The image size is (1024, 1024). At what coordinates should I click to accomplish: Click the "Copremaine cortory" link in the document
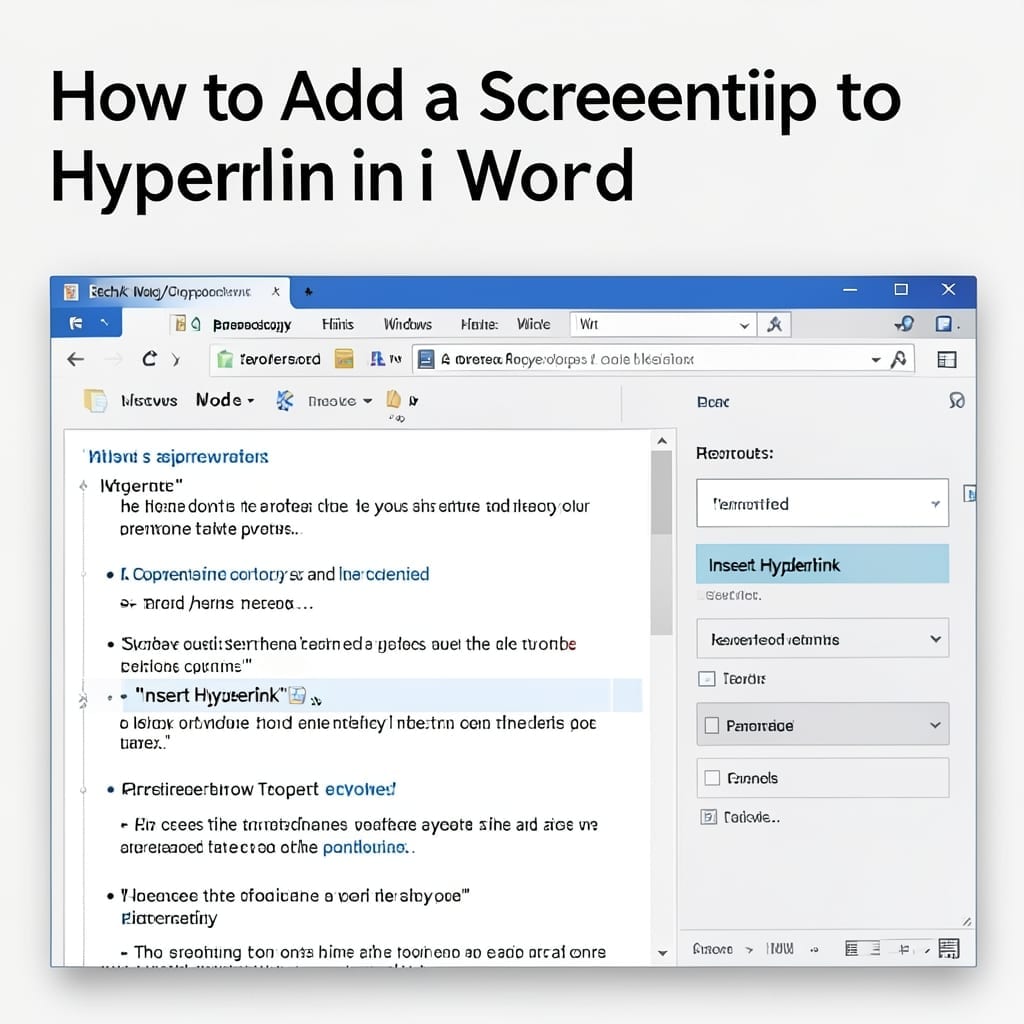(x=209, y=574)
